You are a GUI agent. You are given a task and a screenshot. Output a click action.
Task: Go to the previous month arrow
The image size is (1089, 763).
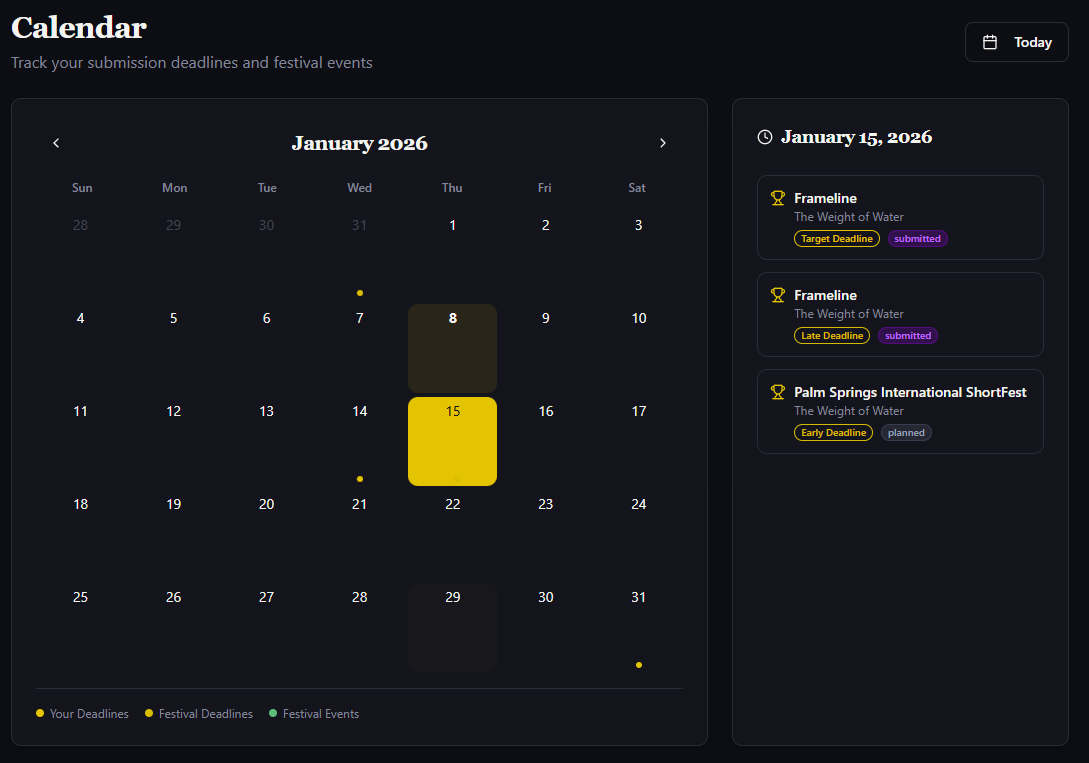(56, 143)
